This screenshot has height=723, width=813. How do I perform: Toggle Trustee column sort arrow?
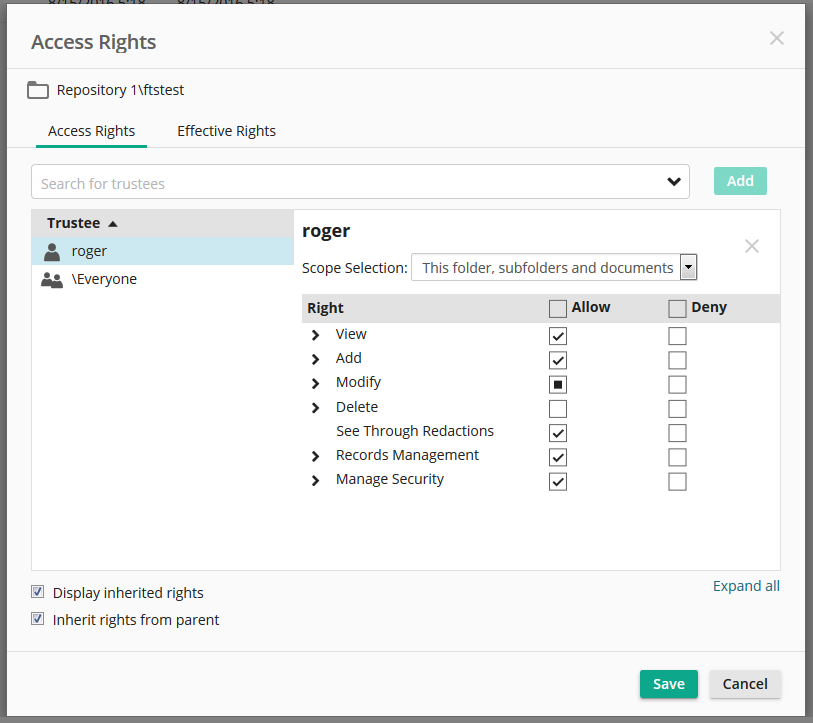pos(113,224)
